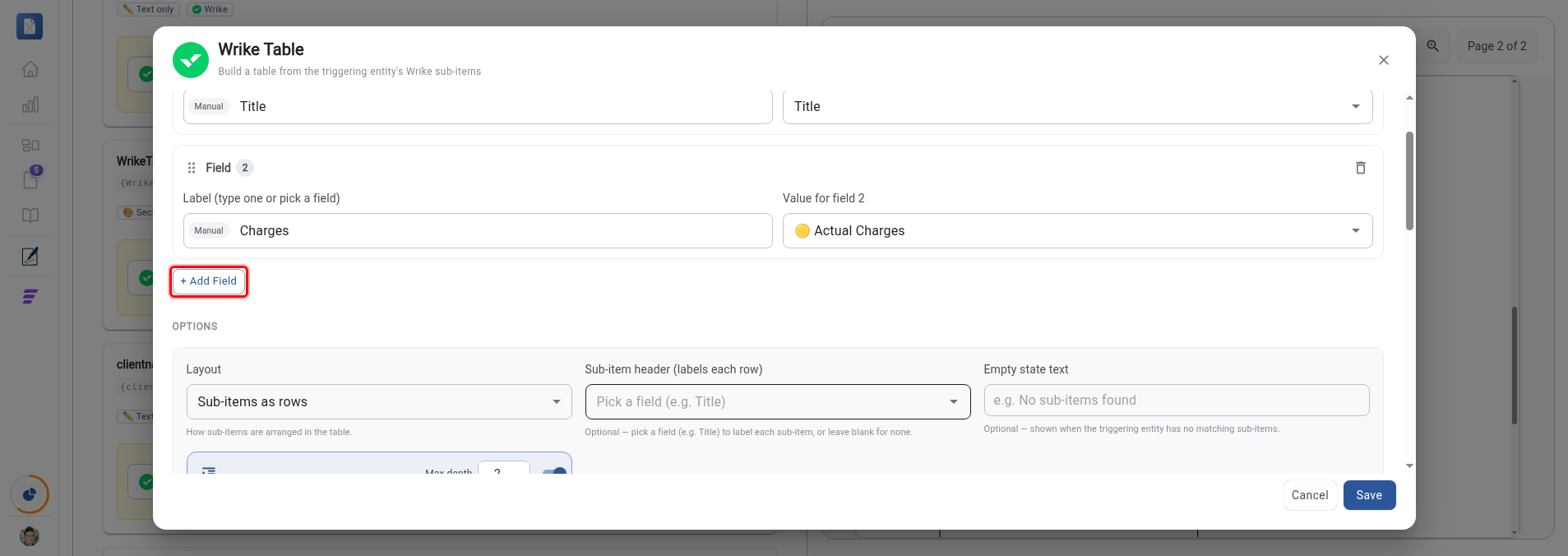Open the Home page from the sidebar
Image resolution: width=1568 pixels, height=556 pixels.
click(x=30, y=69)
